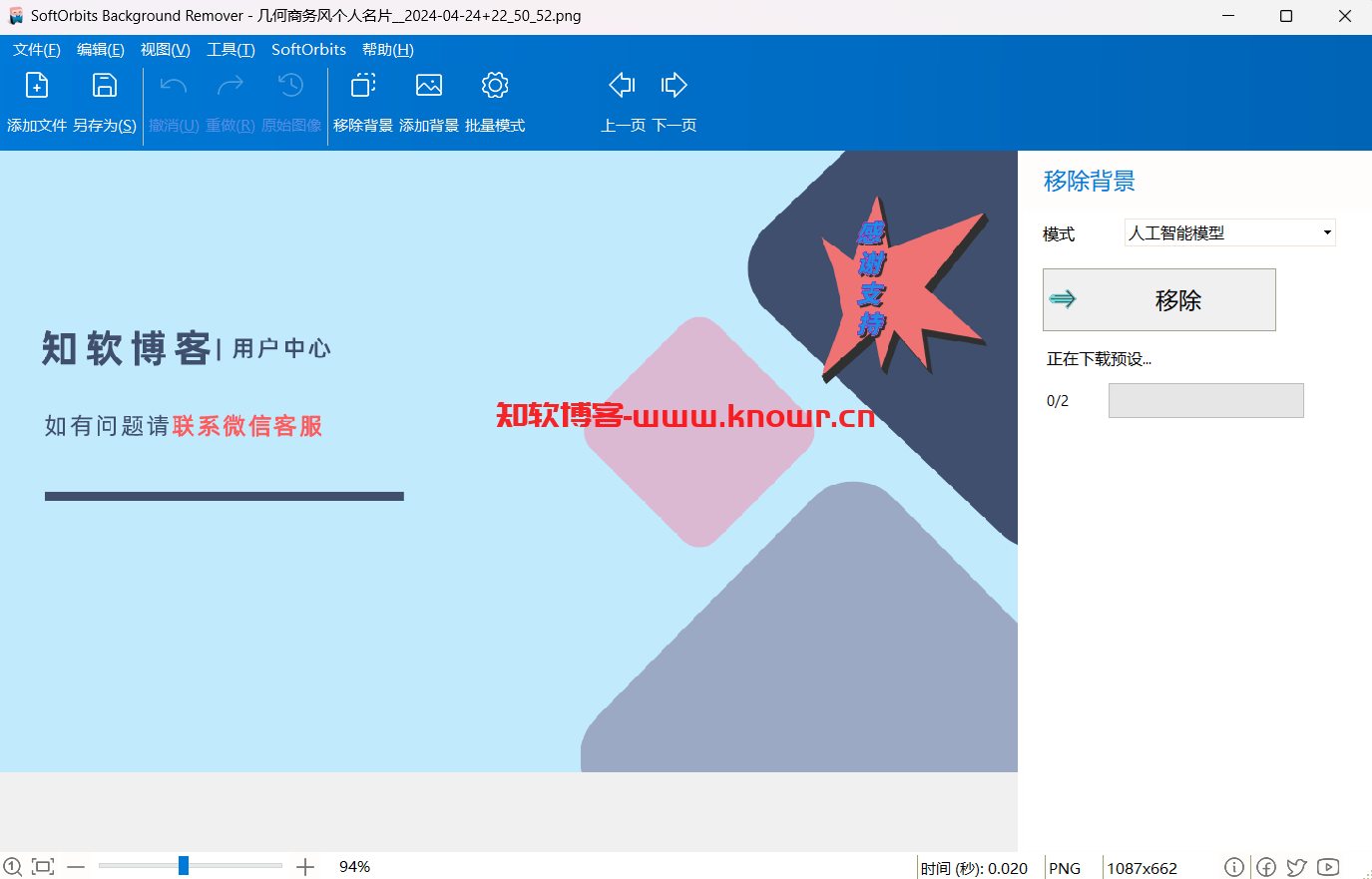Open the 文件(F) menu
Image resolution: width=1372 pixels, height=879 pixels.
[37, 50]
